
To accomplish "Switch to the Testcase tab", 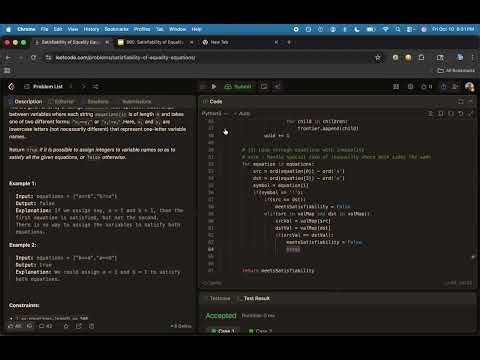I will [x=217, y=298].
